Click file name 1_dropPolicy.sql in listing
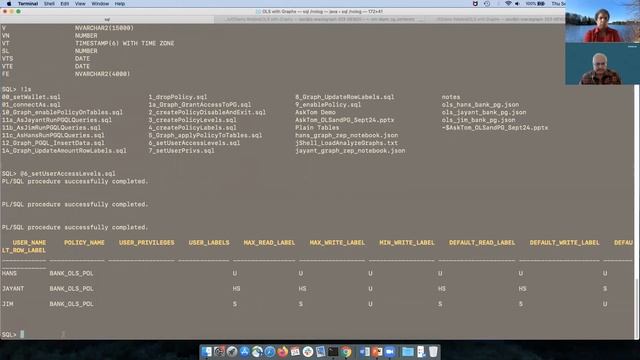The image size is (640, 360). click(178, 97)
